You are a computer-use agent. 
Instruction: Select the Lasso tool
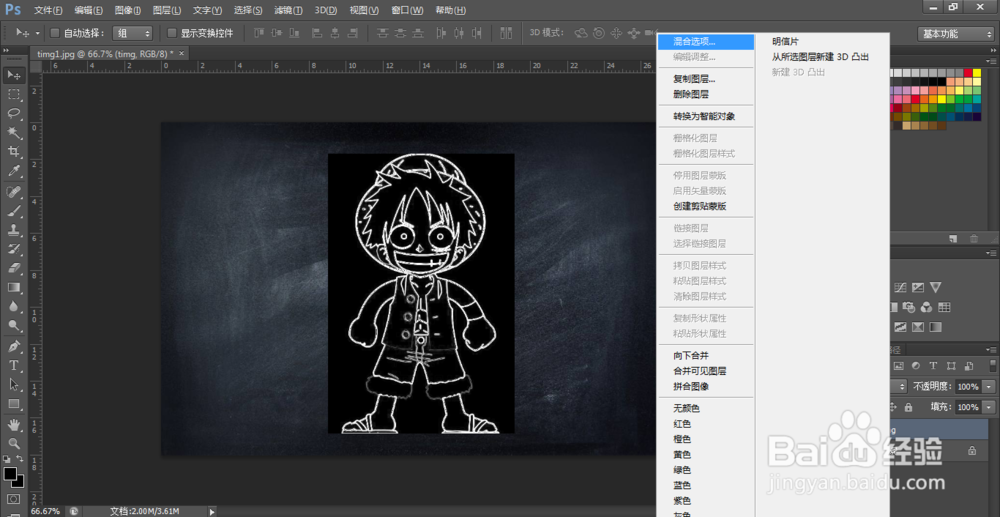(x=14, y=113)
